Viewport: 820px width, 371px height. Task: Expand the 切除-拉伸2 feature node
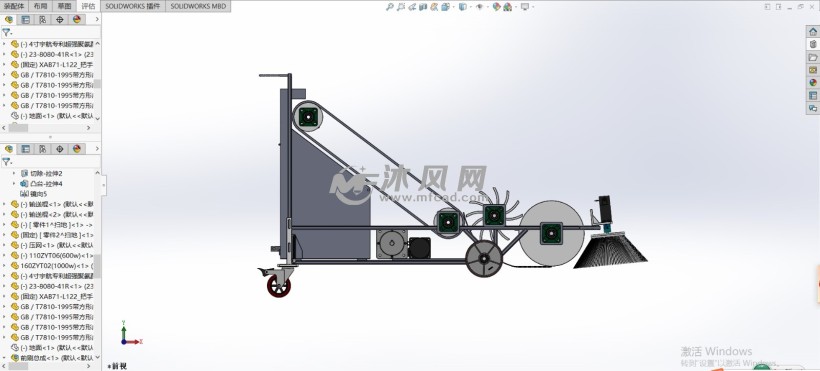click(x=14, y=173)
